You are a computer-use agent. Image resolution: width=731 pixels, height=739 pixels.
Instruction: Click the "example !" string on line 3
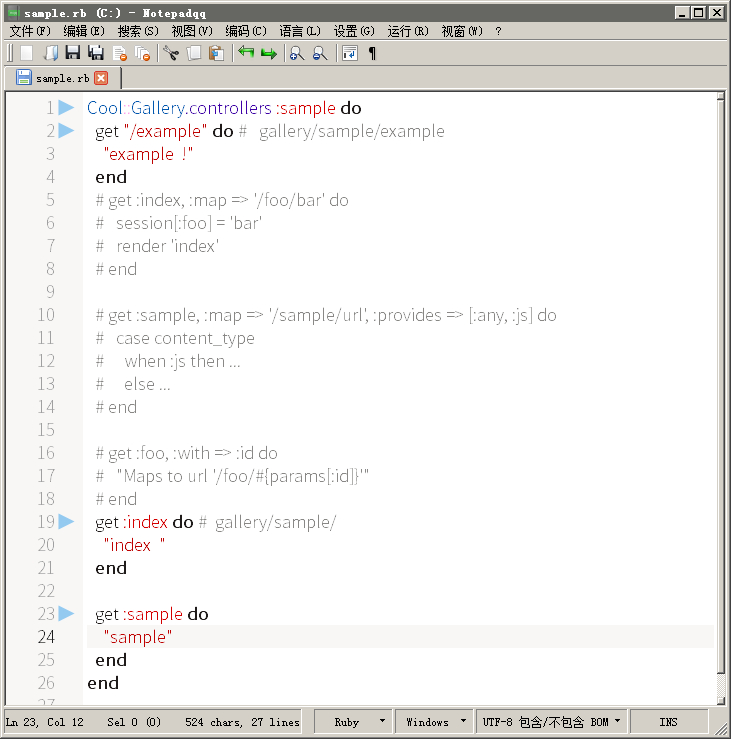148,154
